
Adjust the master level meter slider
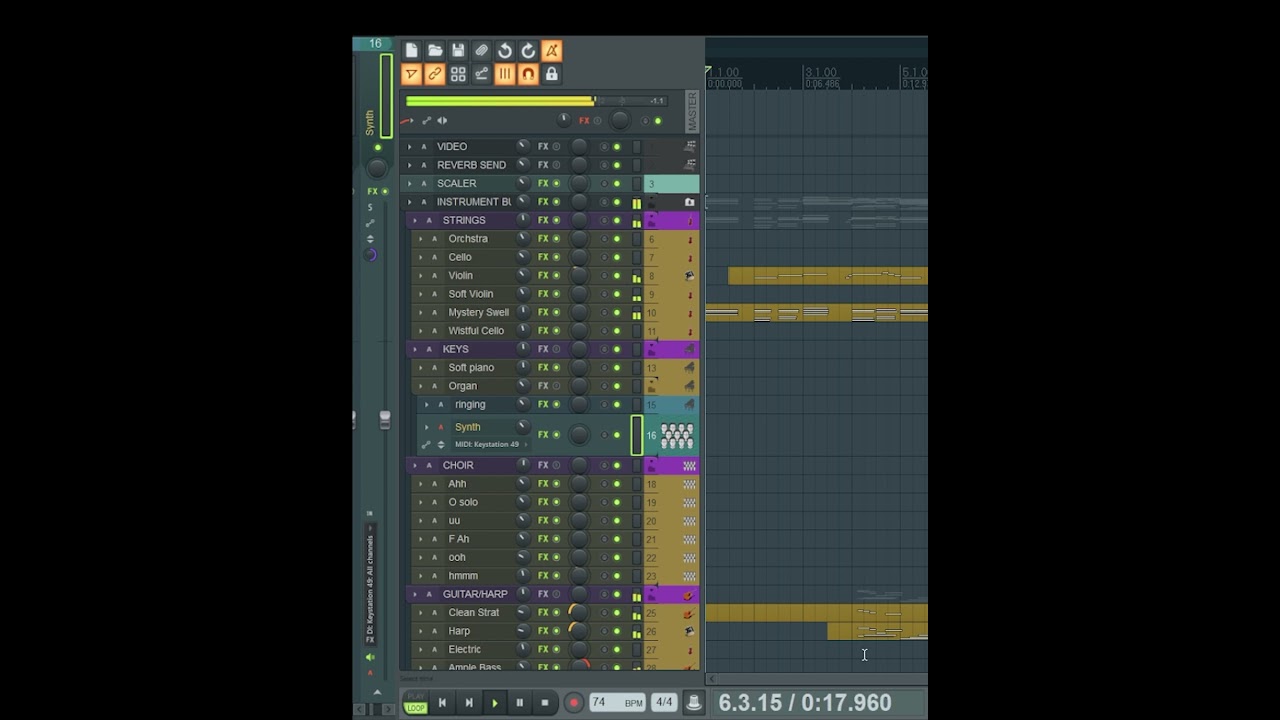(x=536, y=101)
